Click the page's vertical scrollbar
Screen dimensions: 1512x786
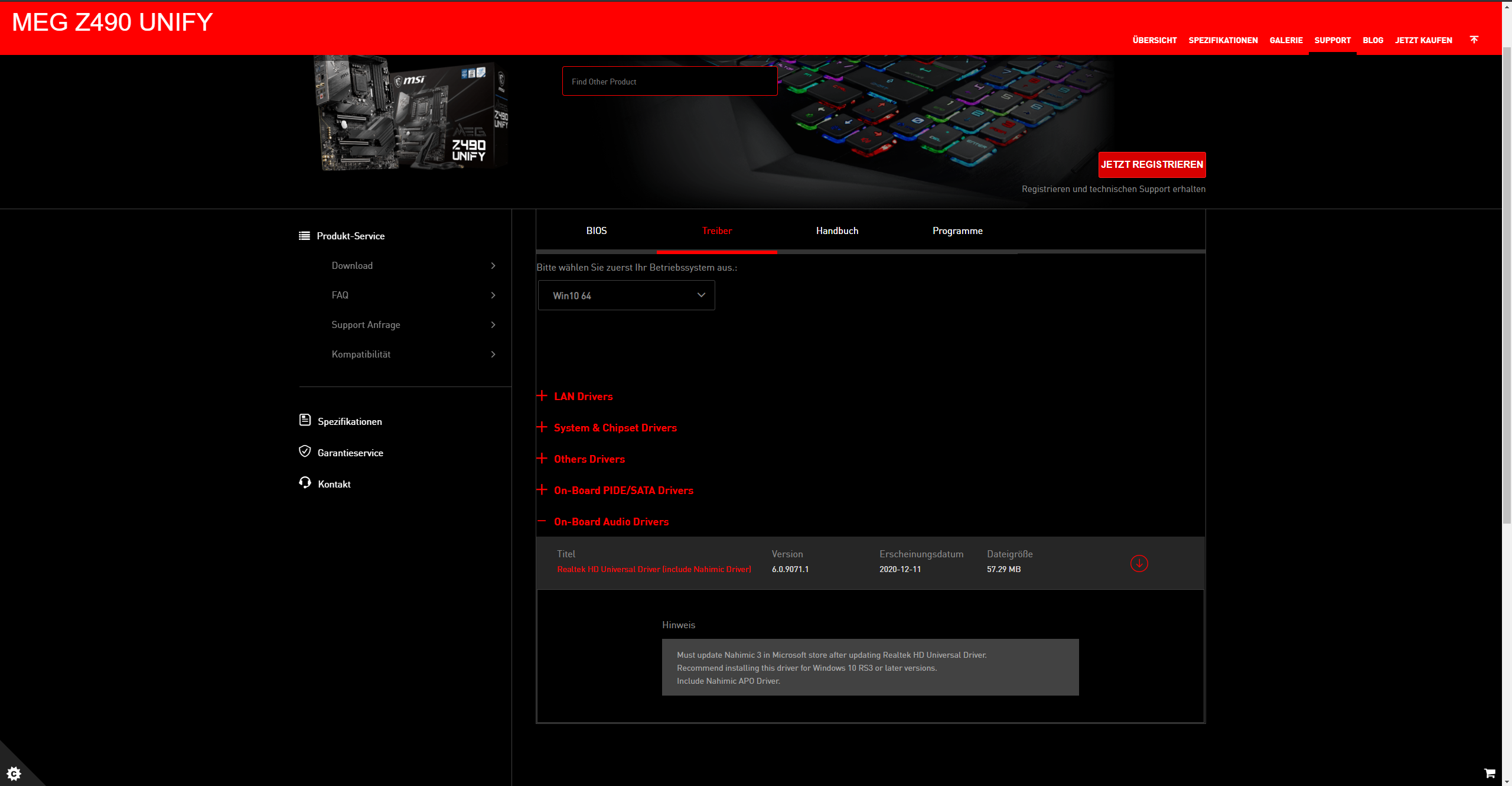click(1507, 284)
